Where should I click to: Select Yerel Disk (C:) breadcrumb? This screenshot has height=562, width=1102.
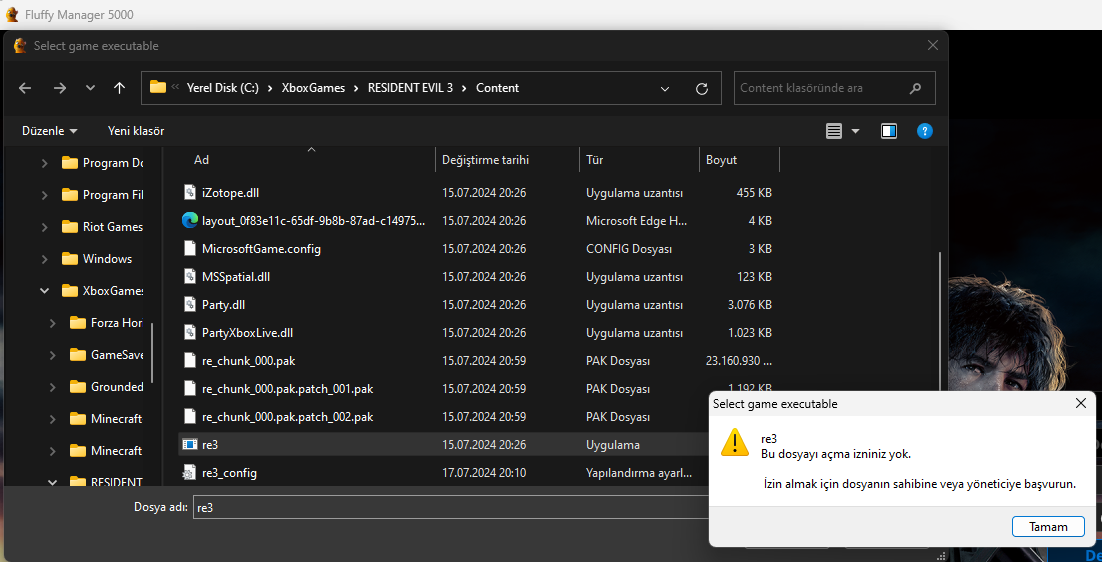[223, 88]
